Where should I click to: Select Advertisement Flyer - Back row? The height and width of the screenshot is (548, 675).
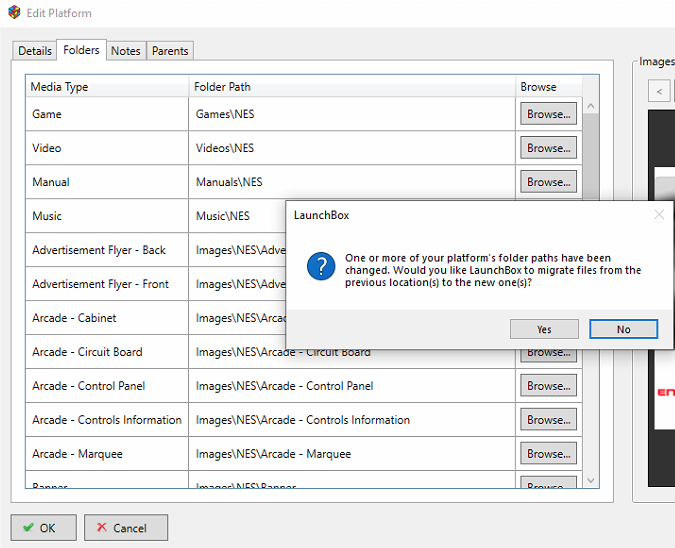[107, 250]
